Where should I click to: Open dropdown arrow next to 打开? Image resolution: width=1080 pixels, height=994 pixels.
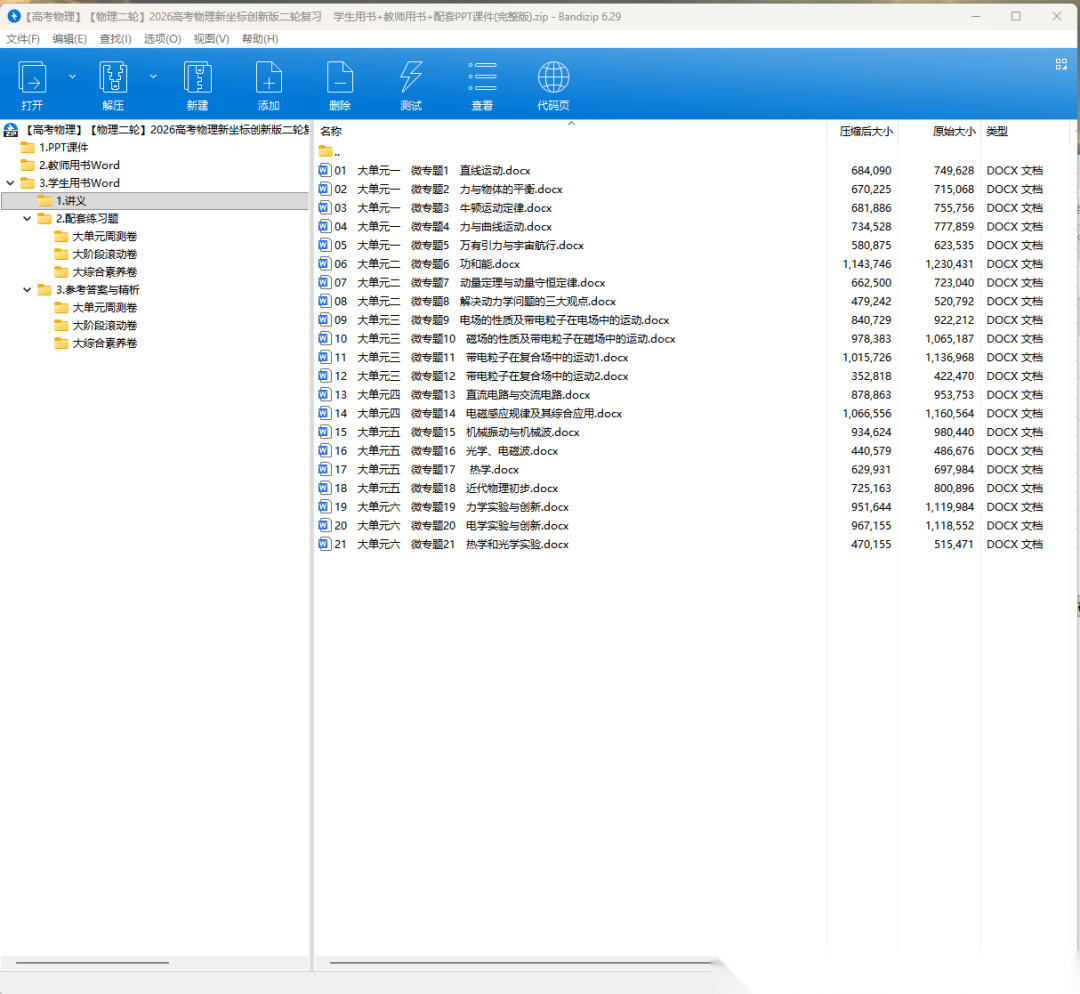click(72, 76)
